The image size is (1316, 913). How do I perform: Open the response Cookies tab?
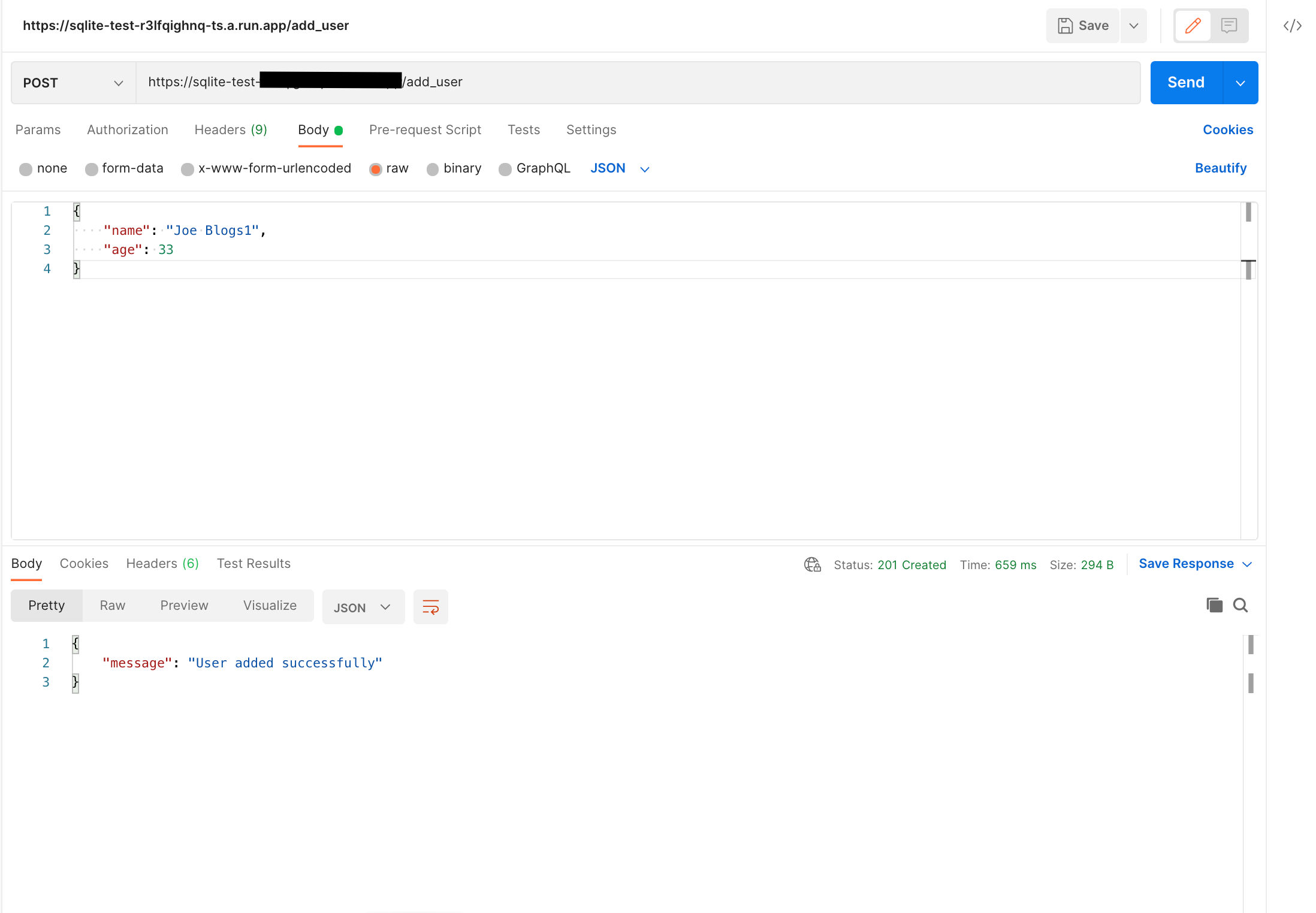(x=84, y=564)
